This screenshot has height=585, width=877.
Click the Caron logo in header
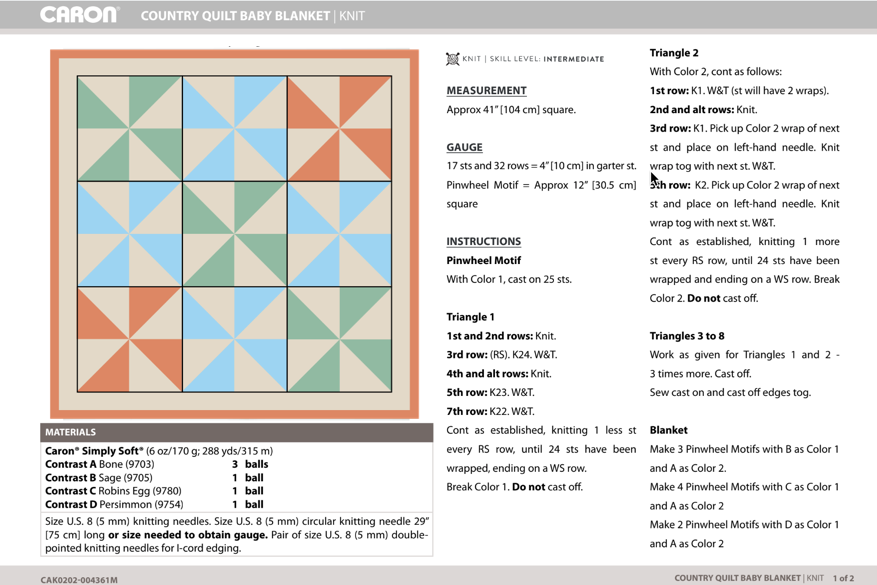pos(79,15)
